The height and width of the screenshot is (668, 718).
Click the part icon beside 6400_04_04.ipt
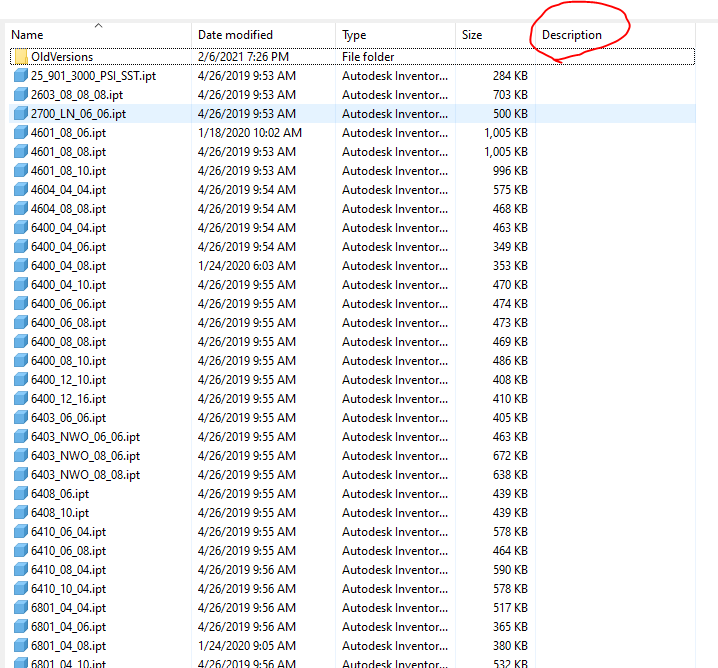[21, 228]
